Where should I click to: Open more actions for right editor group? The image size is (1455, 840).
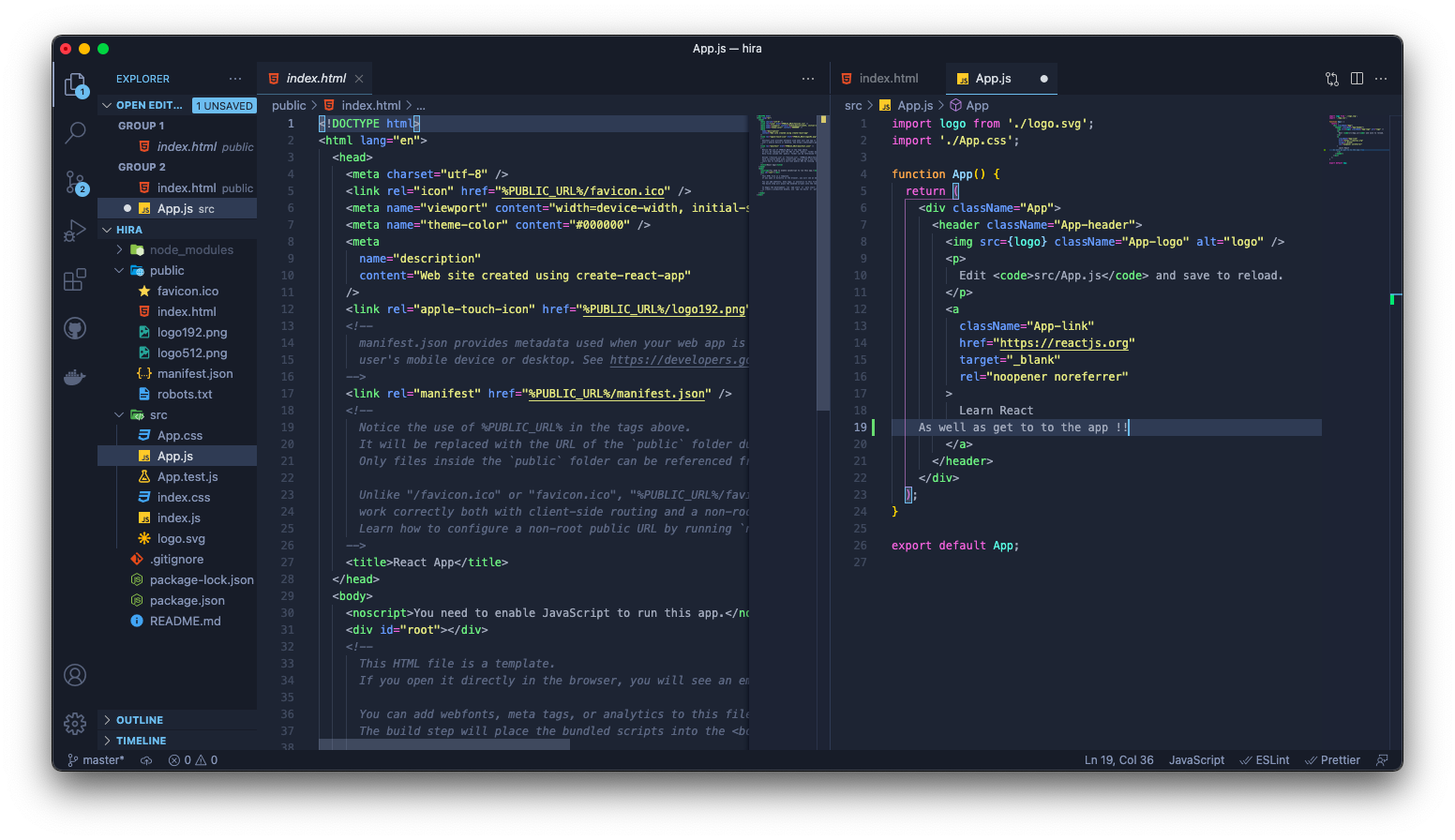[x=1381, y=79]
